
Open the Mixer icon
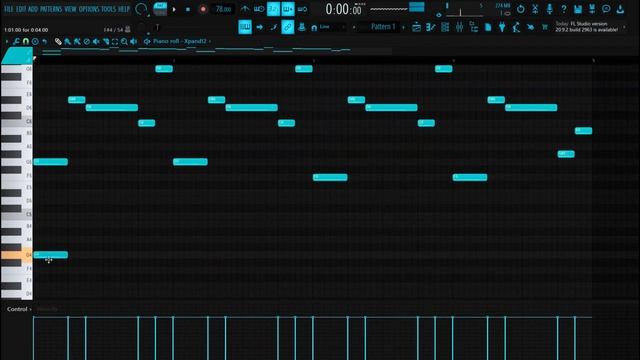(459, 27)
